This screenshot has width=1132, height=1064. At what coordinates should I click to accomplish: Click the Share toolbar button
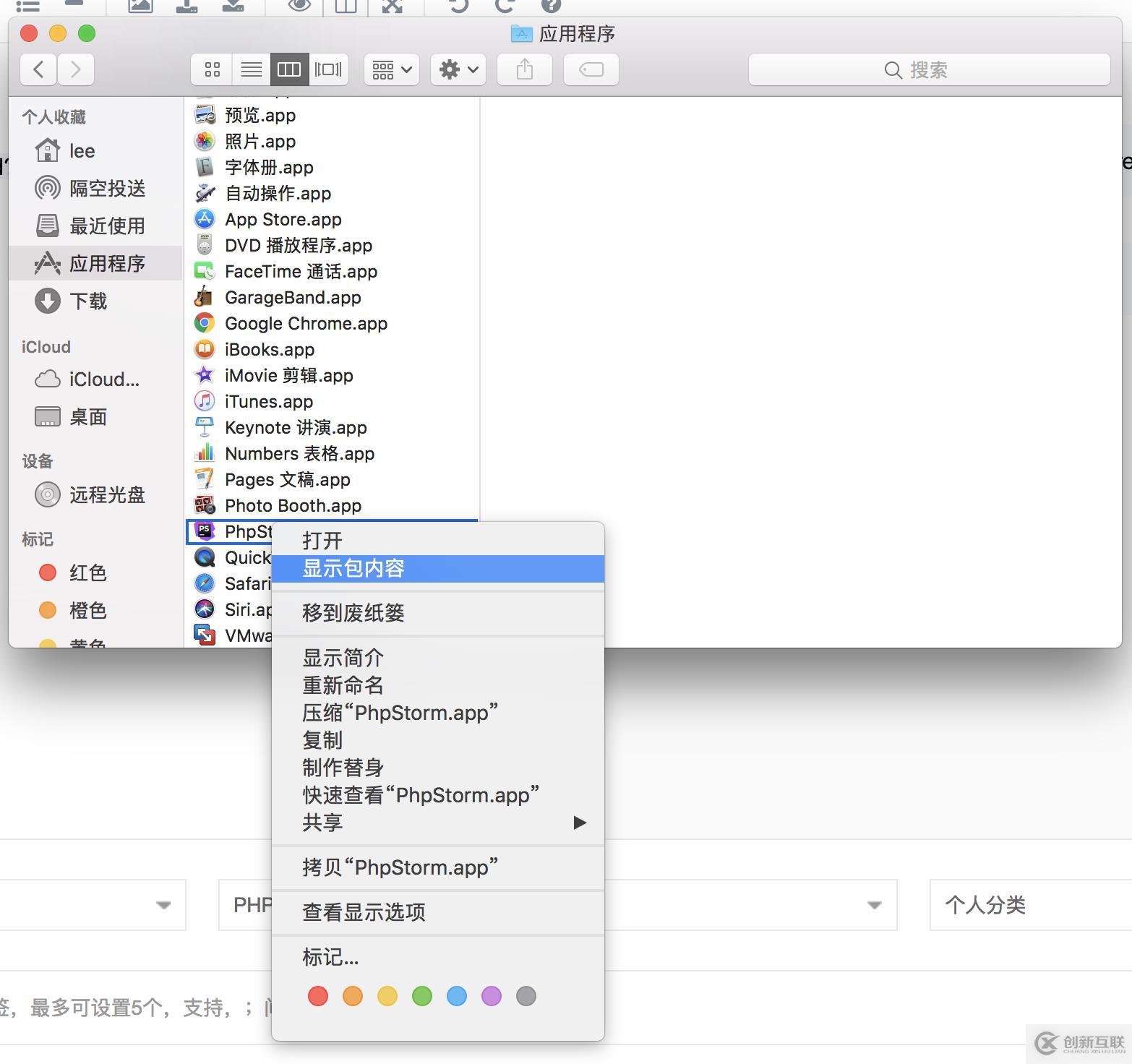pos(525,69)
